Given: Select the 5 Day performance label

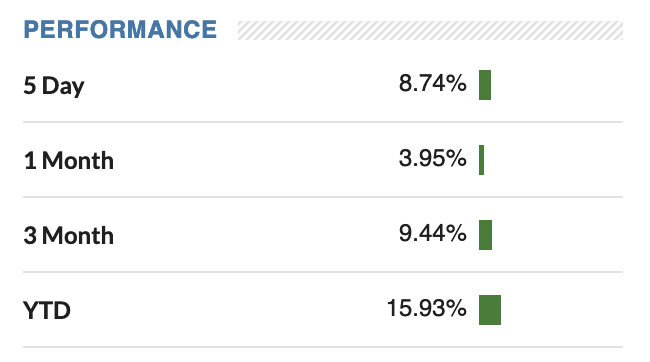Looking at the screenshot, I should [x=54, y=86].
